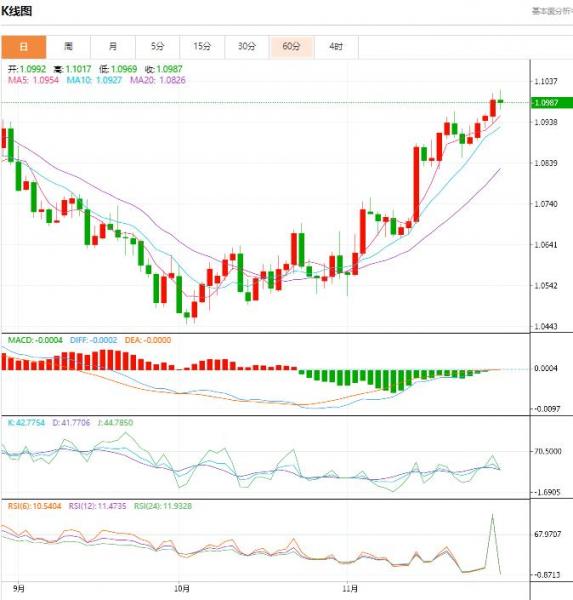Image resolution: width=573 pixels, height=600 pixels.
Task: Switch to the 周 weekly tab
Action: (x=68, y=47)
